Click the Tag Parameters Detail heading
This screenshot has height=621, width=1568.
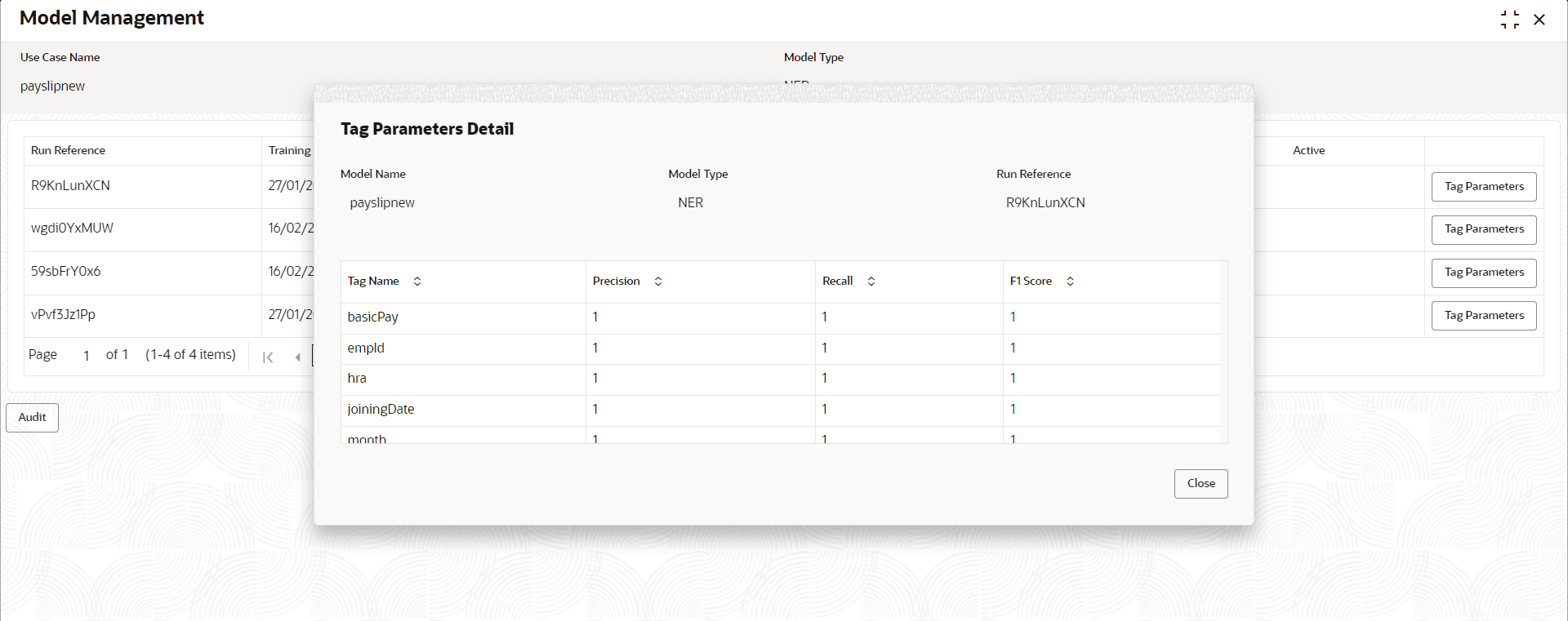(427, 129)
